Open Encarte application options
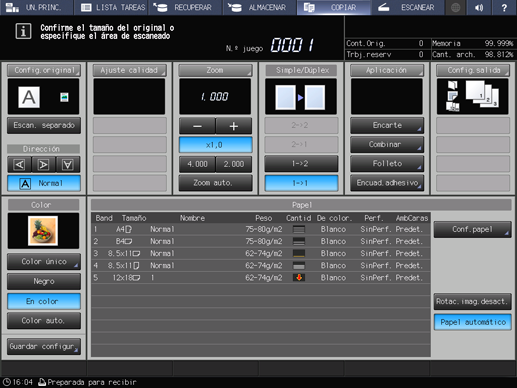 [x=387, y=126]
